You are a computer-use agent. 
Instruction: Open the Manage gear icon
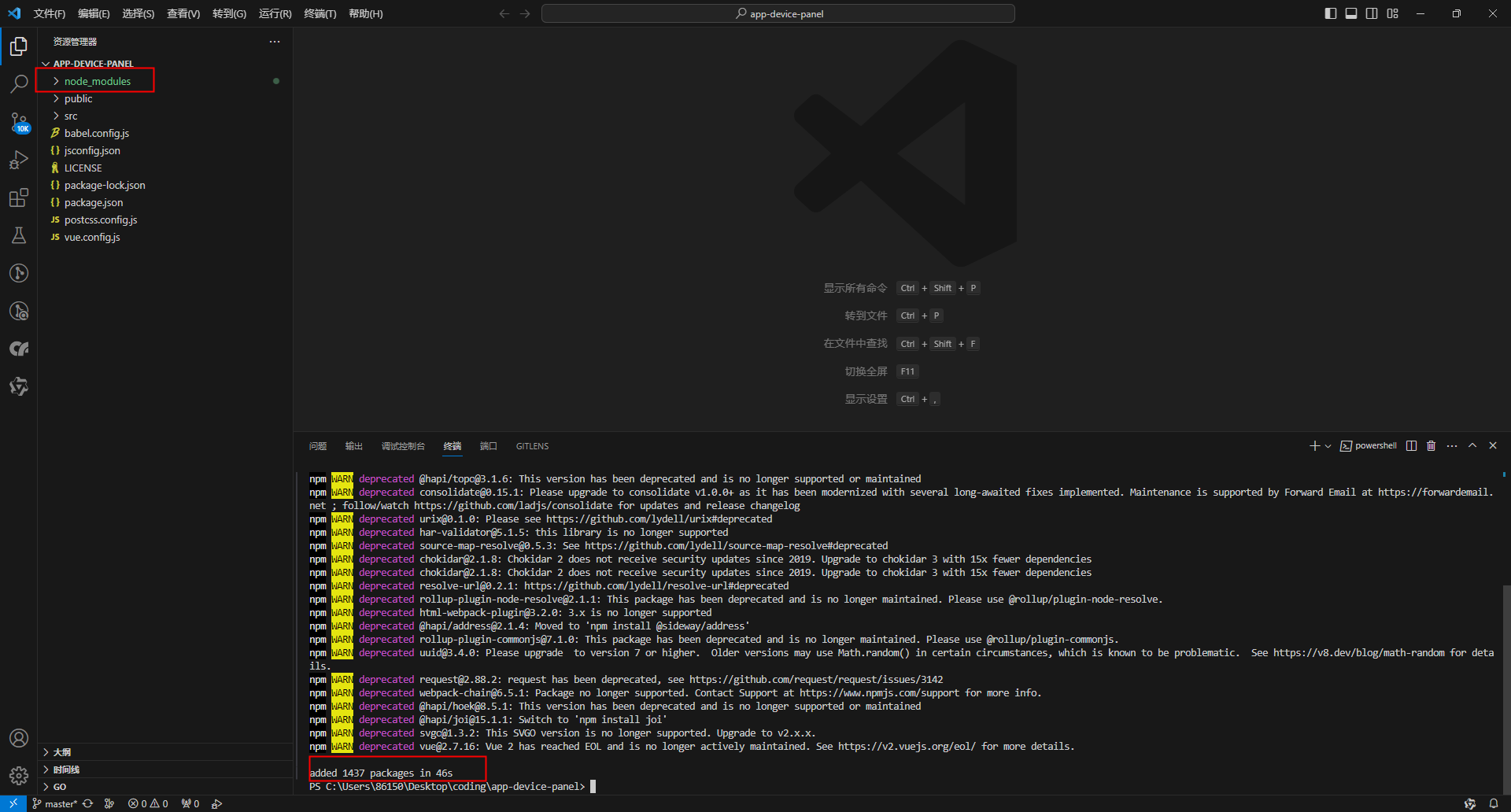pyautogui.click(x=19, y=776)
